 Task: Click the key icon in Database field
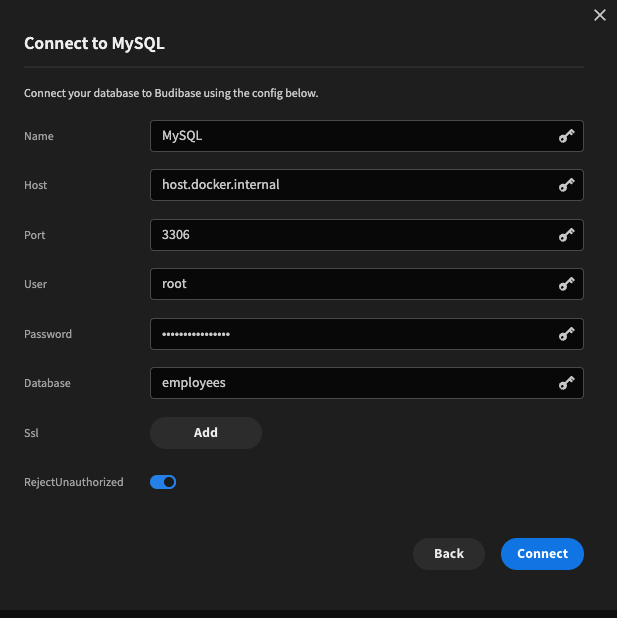coord(567,383)
